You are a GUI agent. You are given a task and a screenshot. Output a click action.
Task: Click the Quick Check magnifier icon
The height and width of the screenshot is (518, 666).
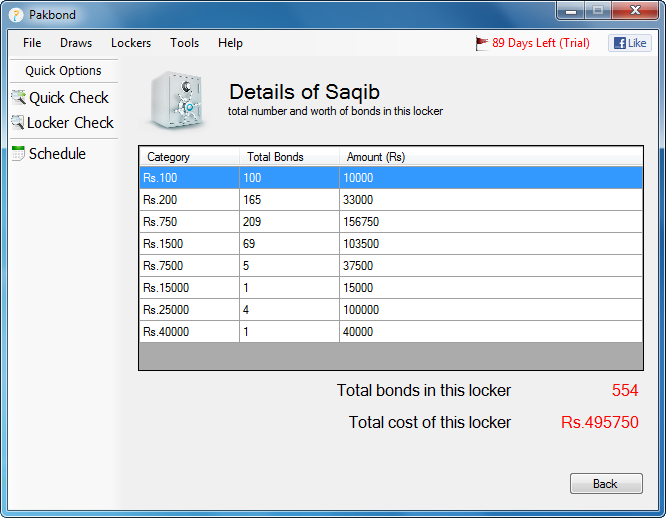pyautogui.click(x=18, y=97)
